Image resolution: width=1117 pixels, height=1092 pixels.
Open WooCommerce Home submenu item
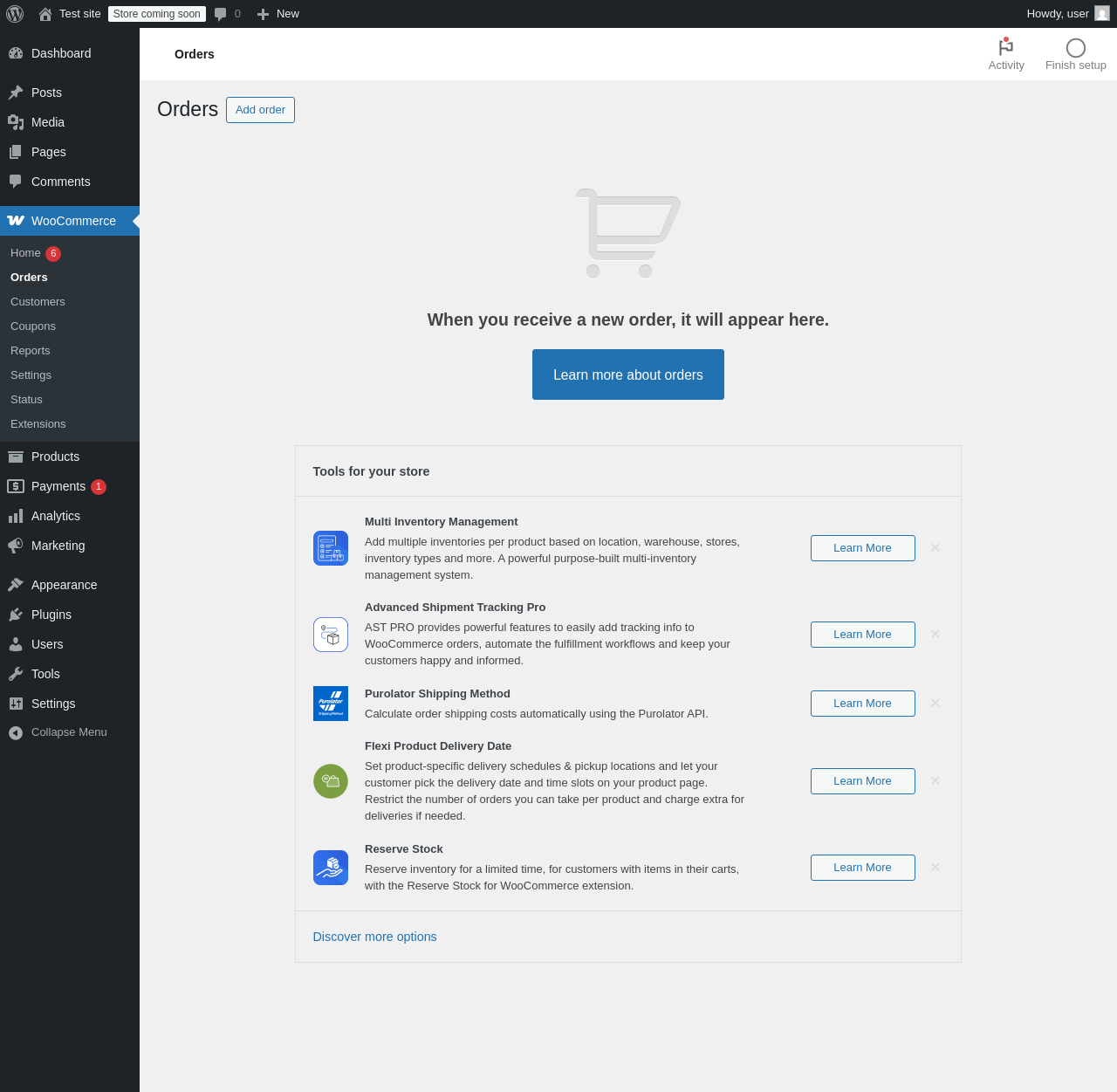coord(25,253)
